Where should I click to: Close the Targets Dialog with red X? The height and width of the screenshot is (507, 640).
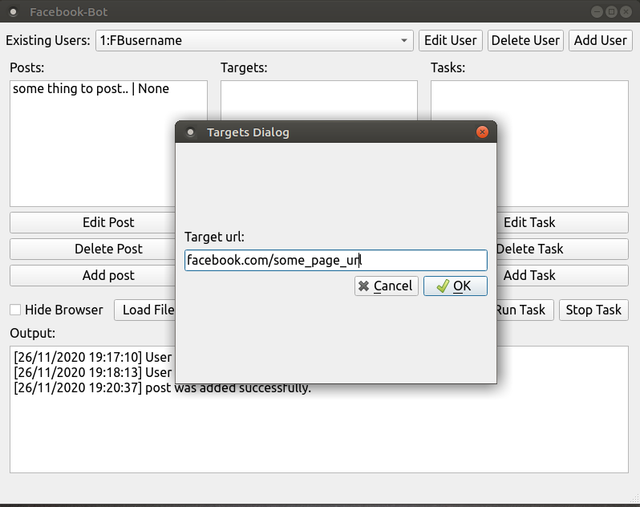click(x=482, y=132)
